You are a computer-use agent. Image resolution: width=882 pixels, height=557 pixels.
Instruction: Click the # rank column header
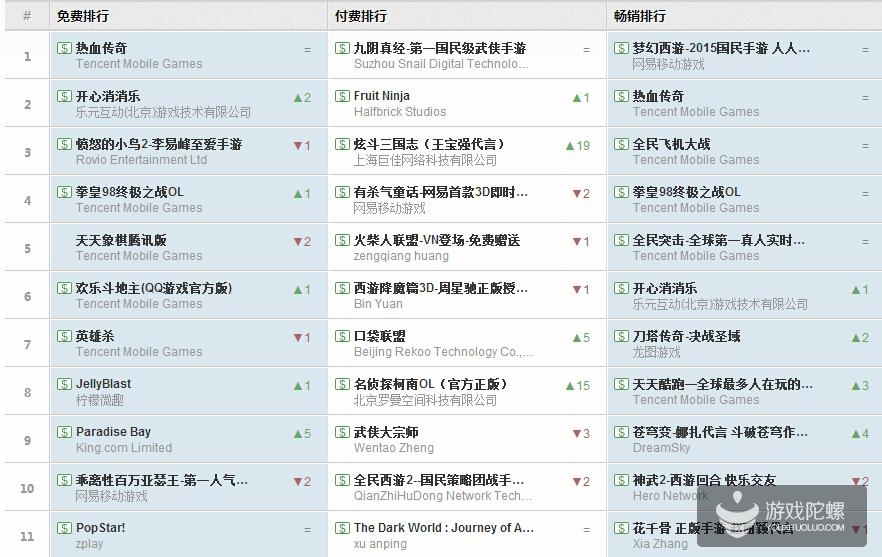pos(27,16)
